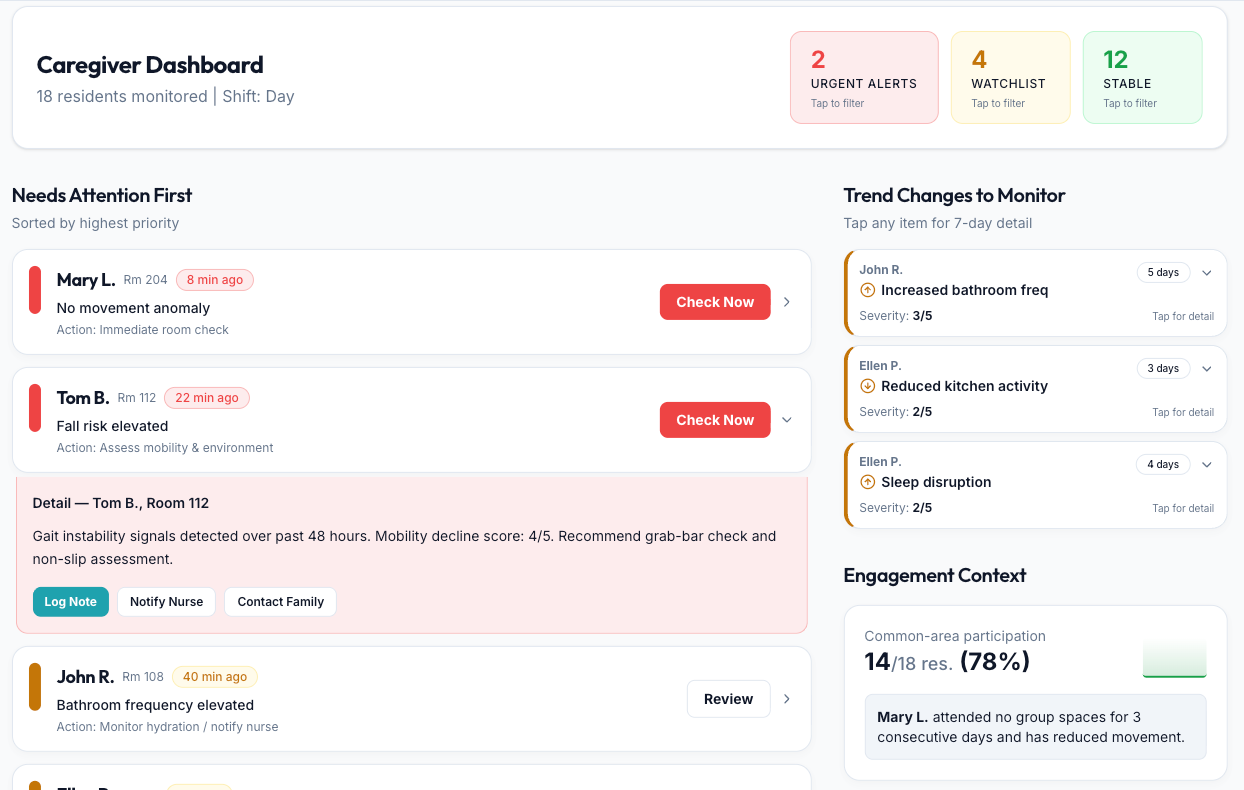This screenshot has height=790, width=1244.
Task: Collapse Tom B. detail with the chevron
Action: tap(787, 420)
